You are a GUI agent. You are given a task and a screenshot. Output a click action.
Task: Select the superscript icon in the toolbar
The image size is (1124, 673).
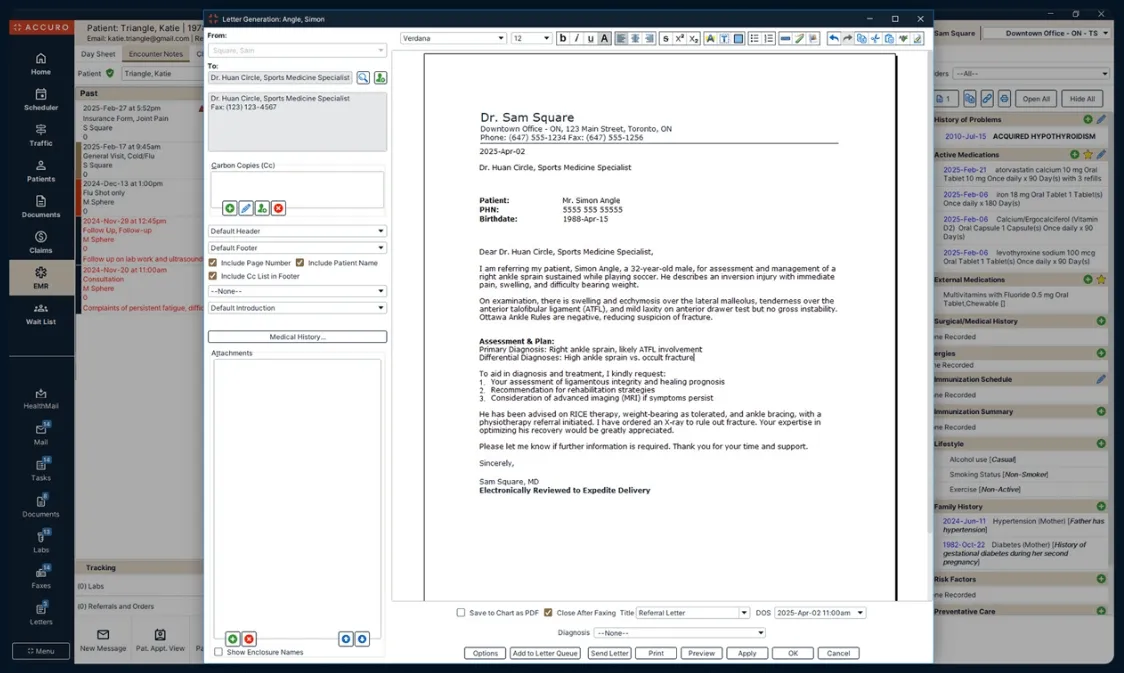pyautogui.click(x=678, y=38)
